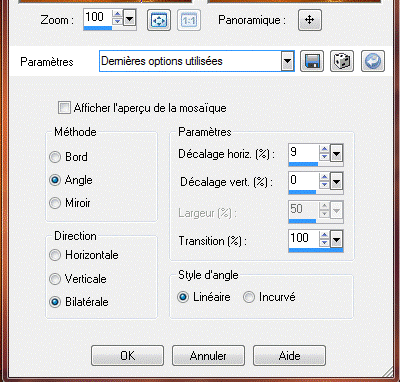Screen dimensions: 400x382
Task: Save preset with the floppy disk icon
Action: pyautogui.click(x=312, y=61)
